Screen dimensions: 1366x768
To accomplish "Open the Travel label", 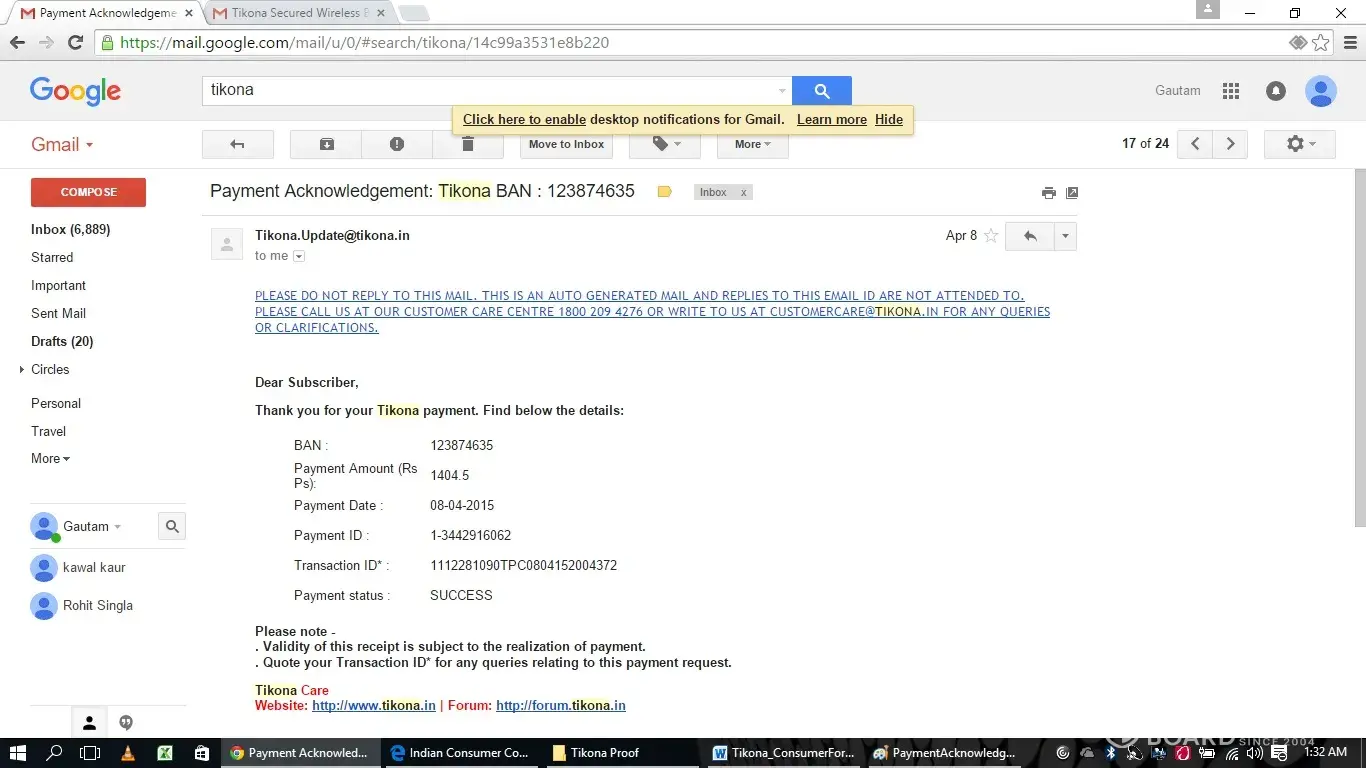I will [x=48, y=431].
